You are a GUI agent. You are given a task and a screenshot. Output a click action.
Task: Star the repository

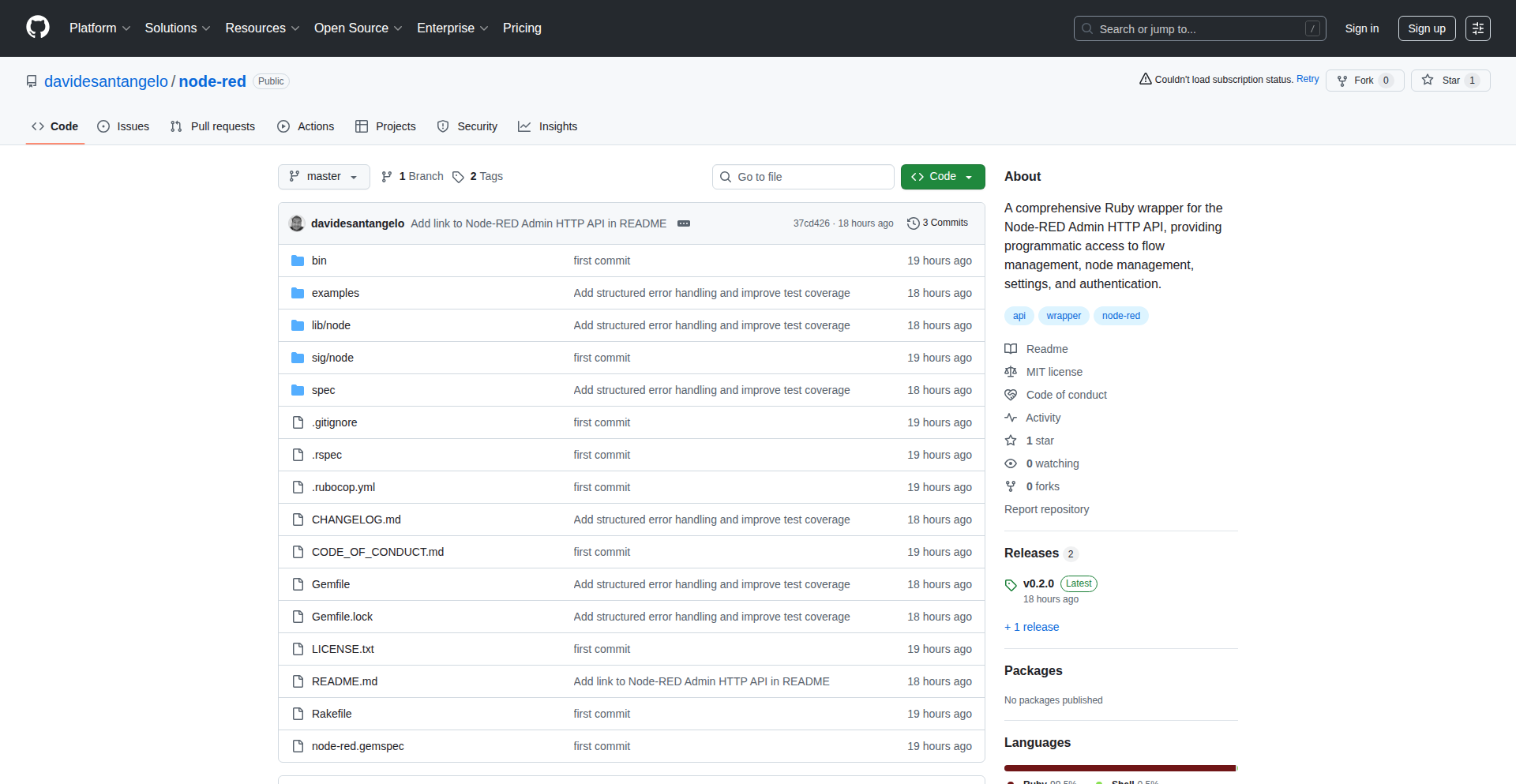click(x=1450, y=80)
